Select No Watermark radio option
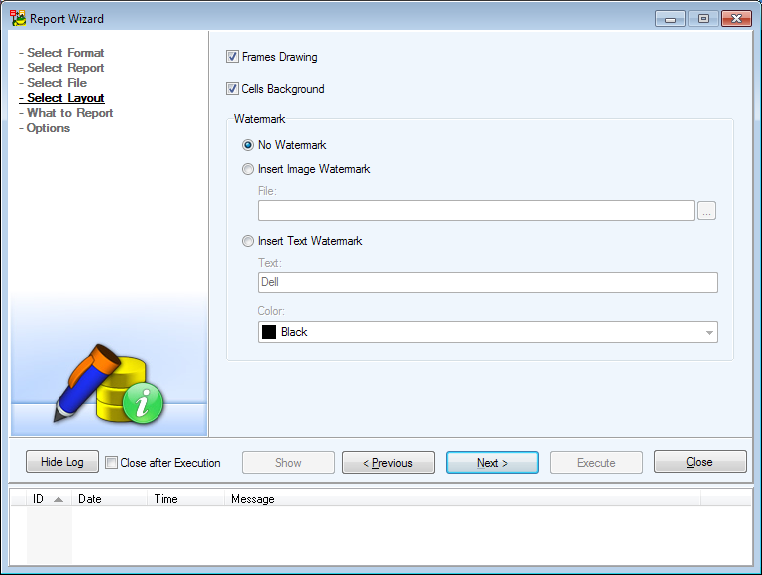 [x=248, y=145]
